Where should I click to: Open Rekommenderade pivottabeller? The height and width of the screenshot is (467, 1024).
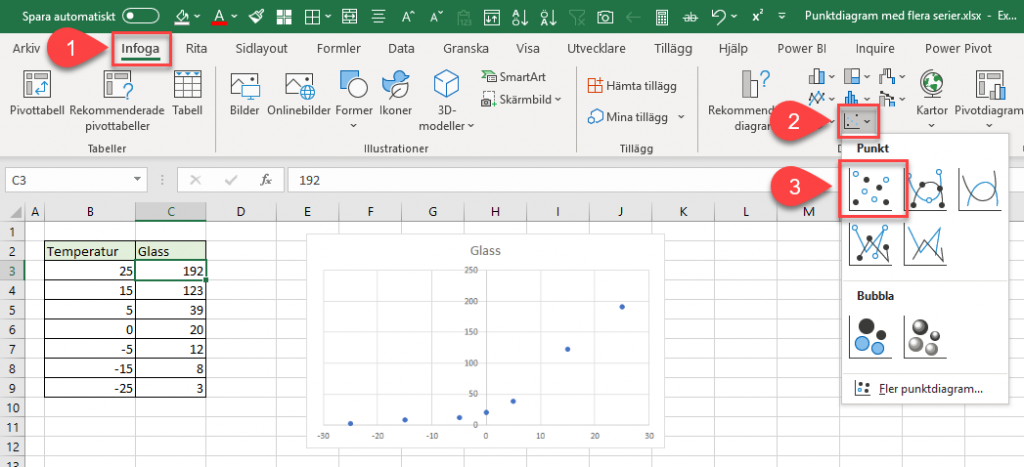pyautogui.click(x=119, y=101)
